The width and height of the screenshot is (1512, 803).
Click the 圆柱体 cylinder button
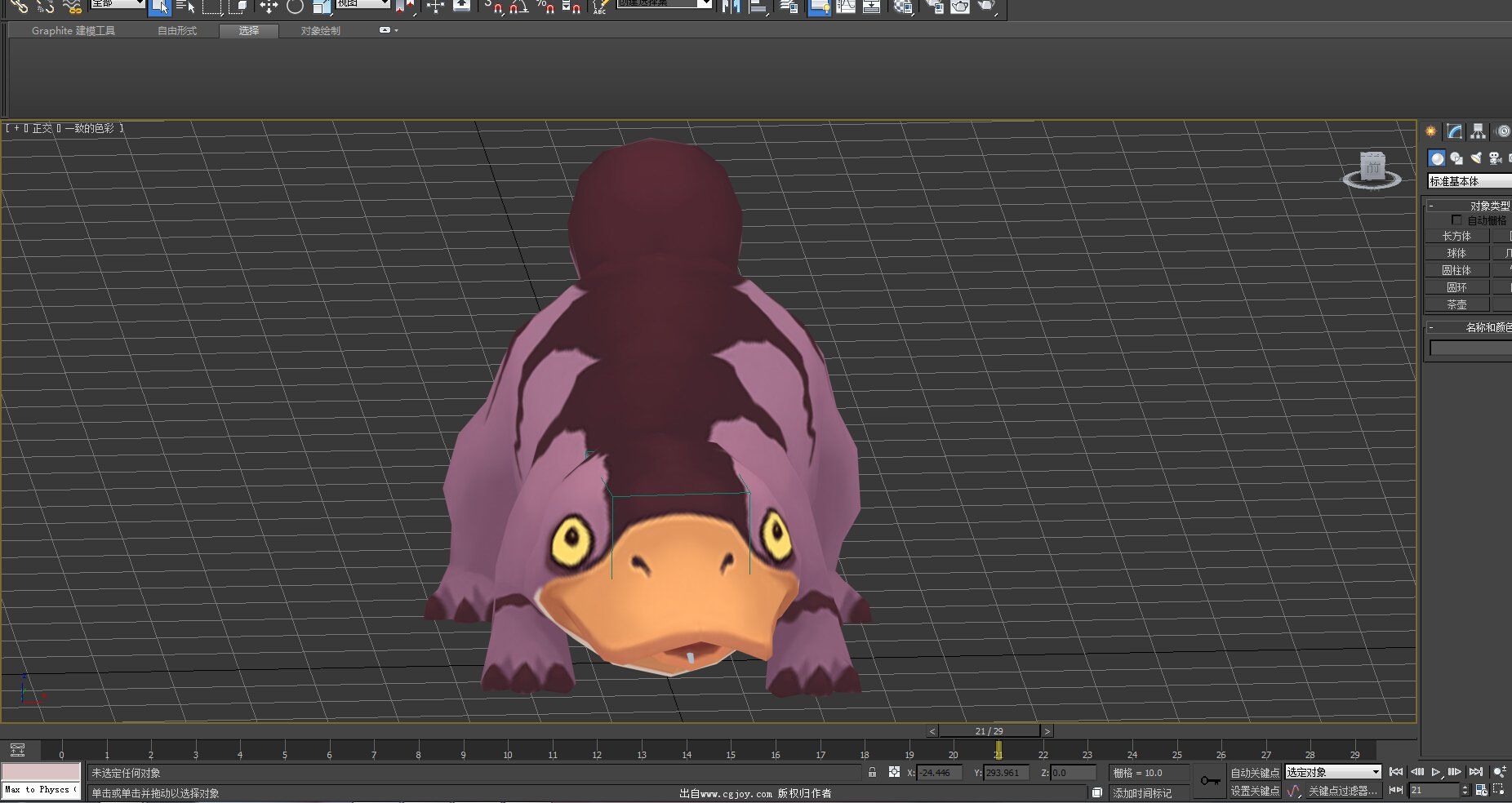pyautogui.click(x=1456, y=270)
